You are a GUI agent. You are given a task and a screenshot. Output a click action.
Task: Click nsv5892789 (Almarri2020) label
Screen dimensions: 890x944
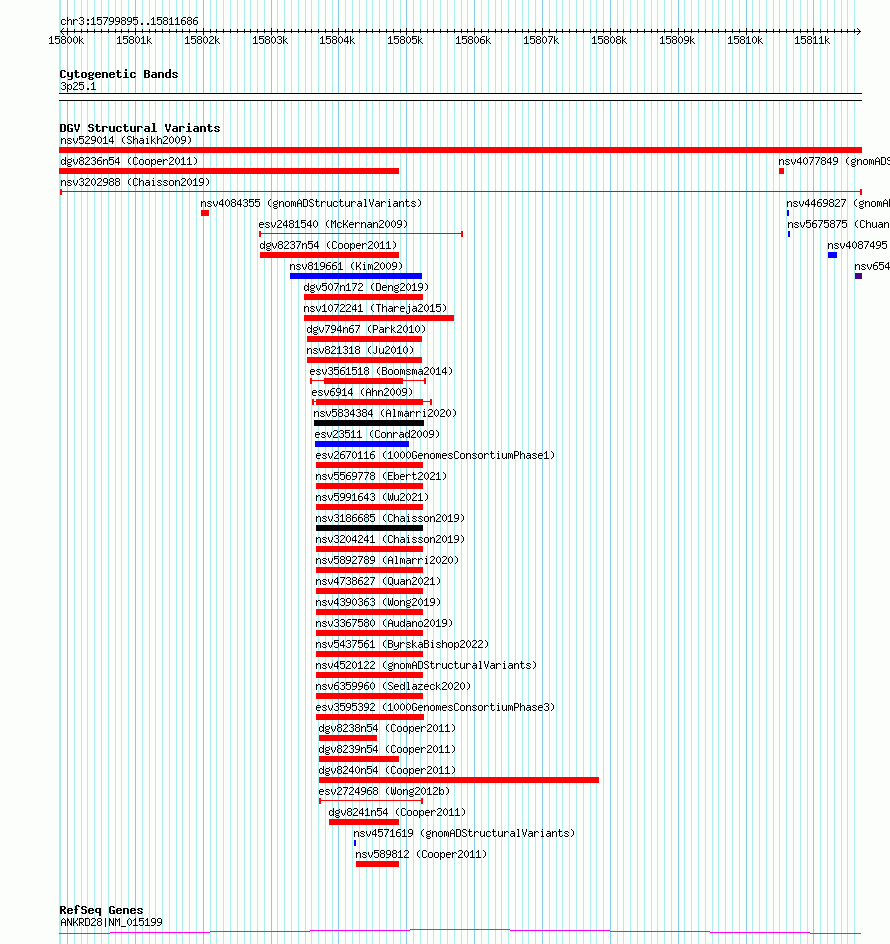coord(387,560)
